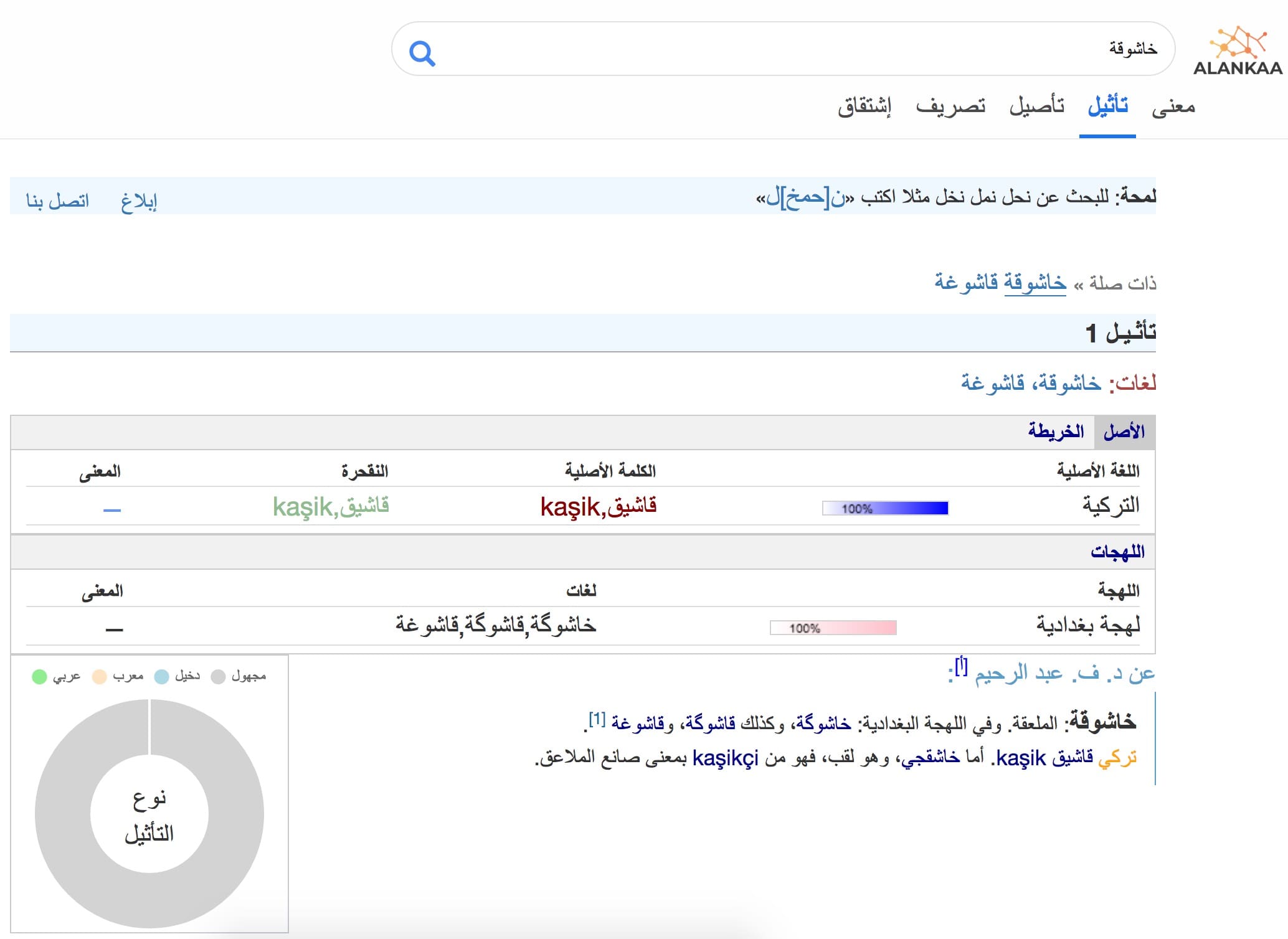Open the اتصل بنا contact link
The image size is (1288, 939).
[x=57, y=201]
